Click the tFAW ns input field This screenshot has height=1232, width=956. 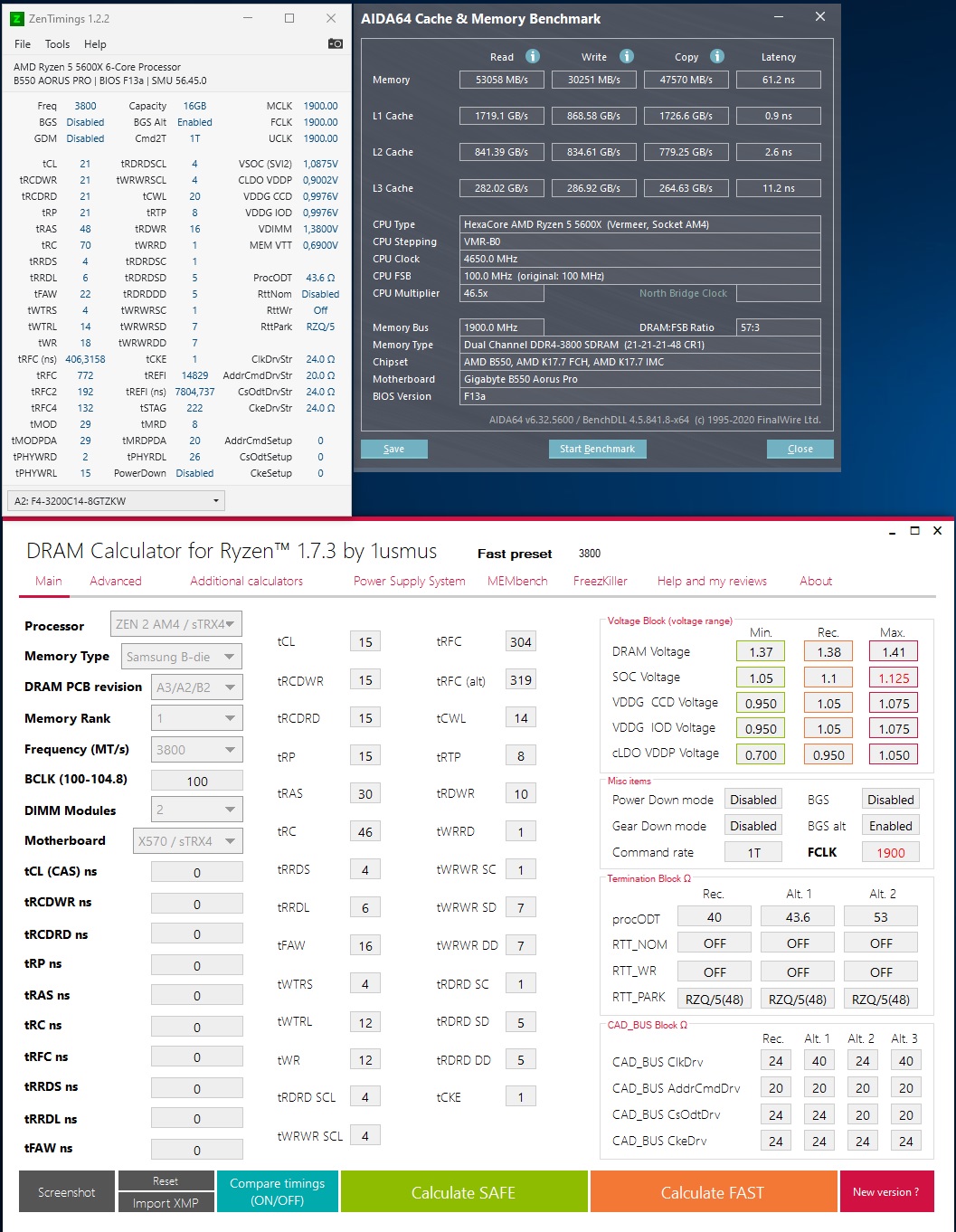tap(197, 1149)
